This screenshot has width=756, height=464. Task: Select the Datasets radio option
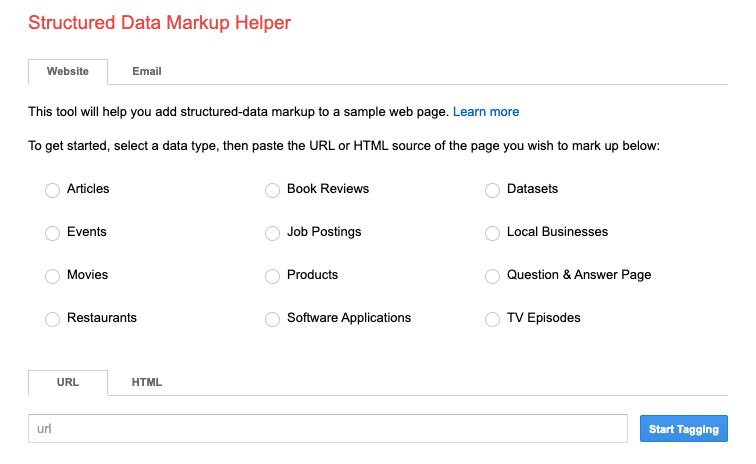tap(492, 190)
